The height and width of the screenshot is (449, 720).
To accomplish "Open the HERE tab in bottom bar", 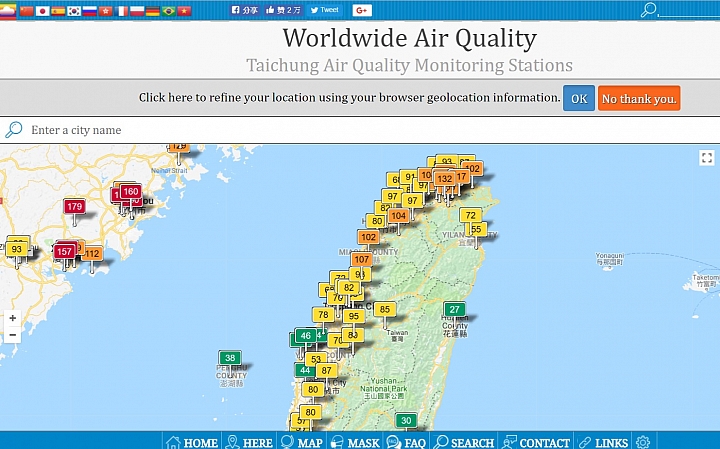I will tap(249, 442).
